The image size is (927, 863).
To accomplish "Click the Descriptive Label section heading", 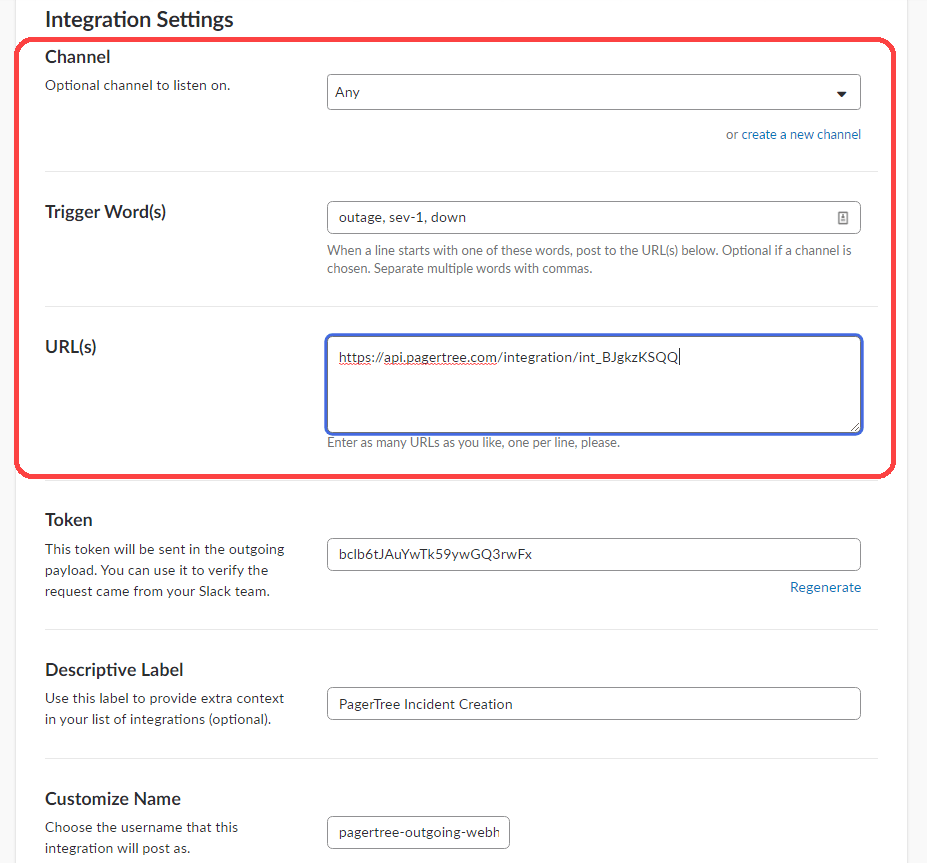I will 114,670.
